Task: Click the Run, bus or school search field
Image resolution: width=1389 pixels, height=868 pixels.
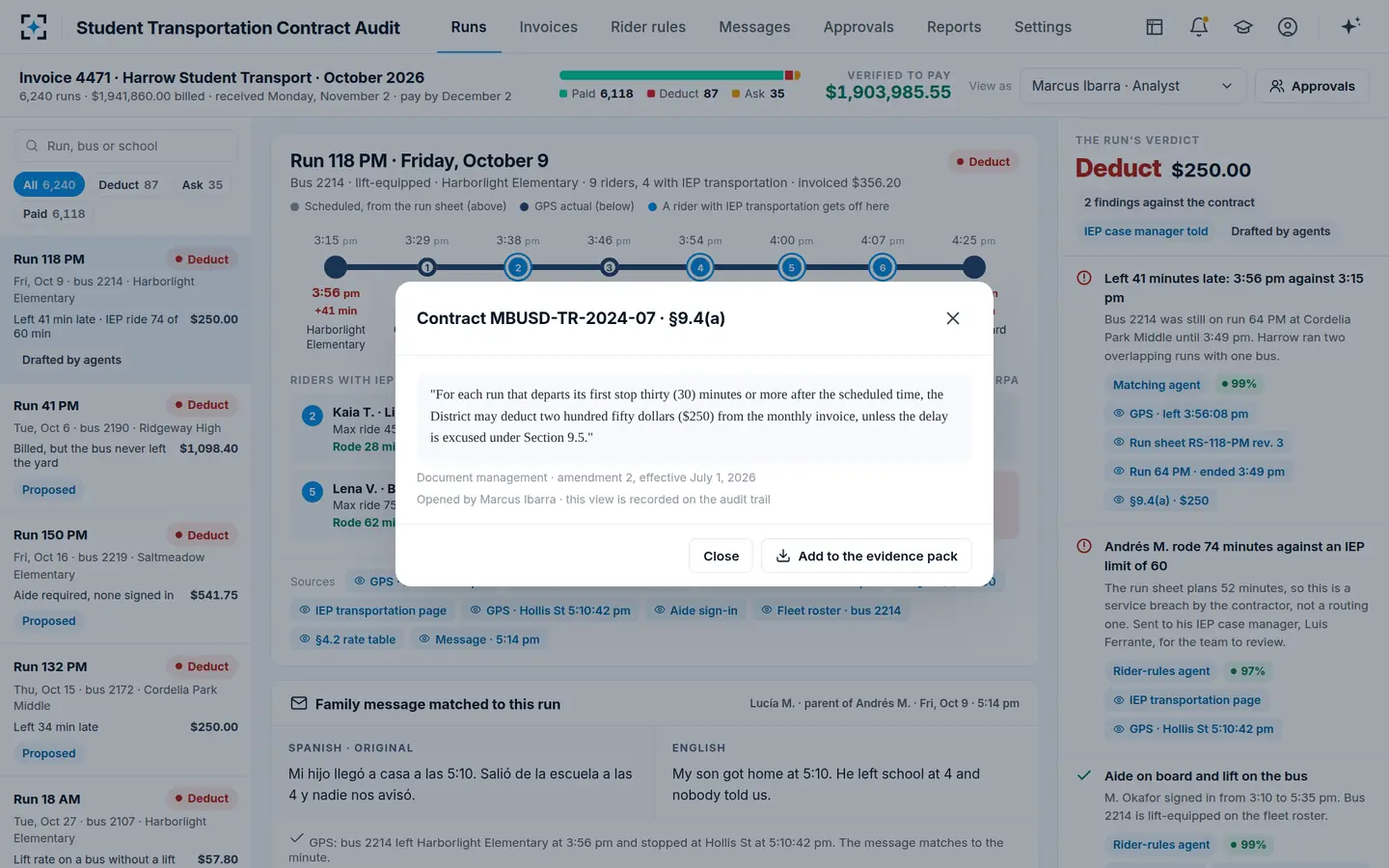Action: pos(125,146)
